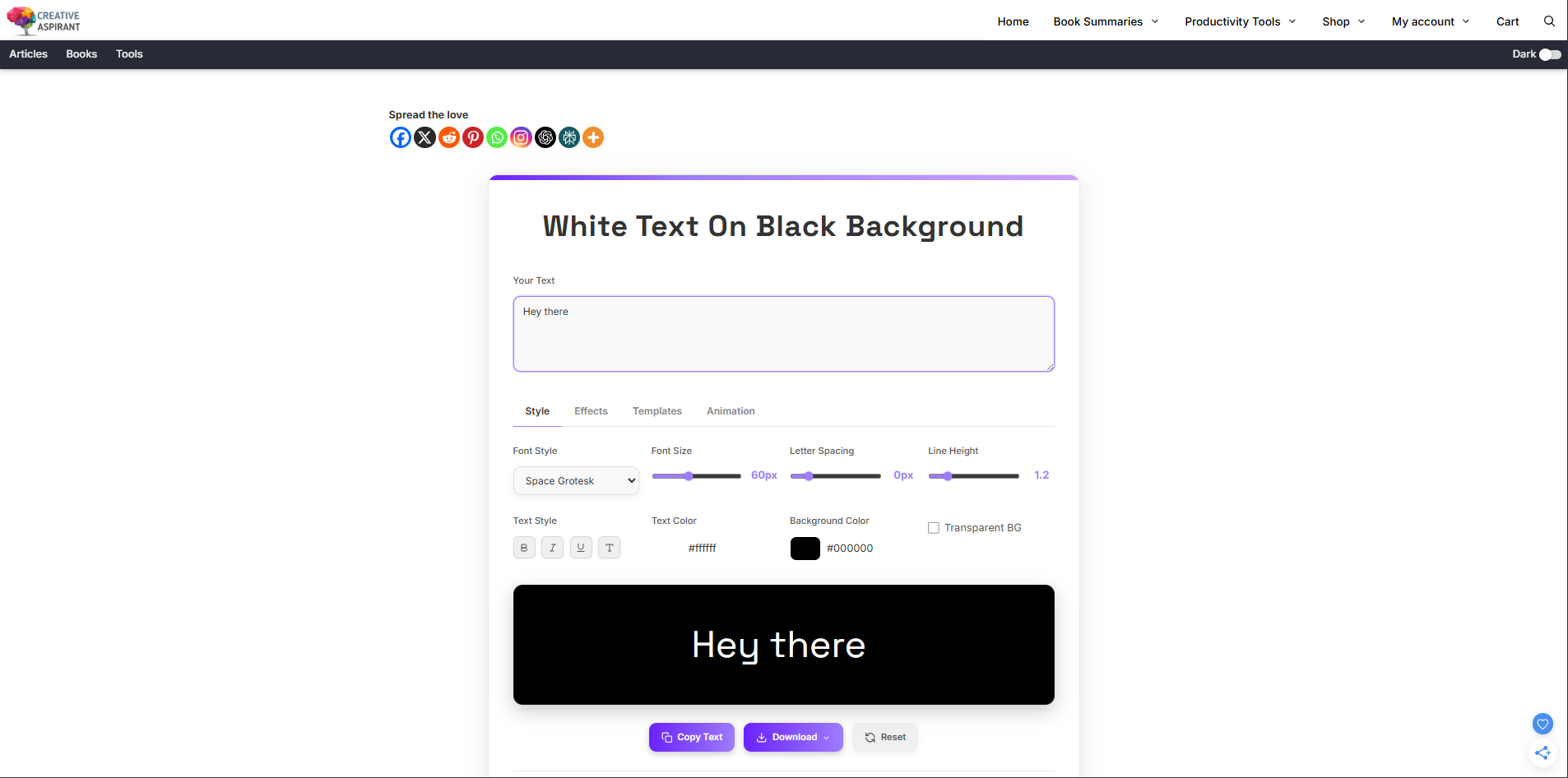Open the Background Color swatch
The width and height of the screenshot is (1568, 778).
[x=805, y=548]
